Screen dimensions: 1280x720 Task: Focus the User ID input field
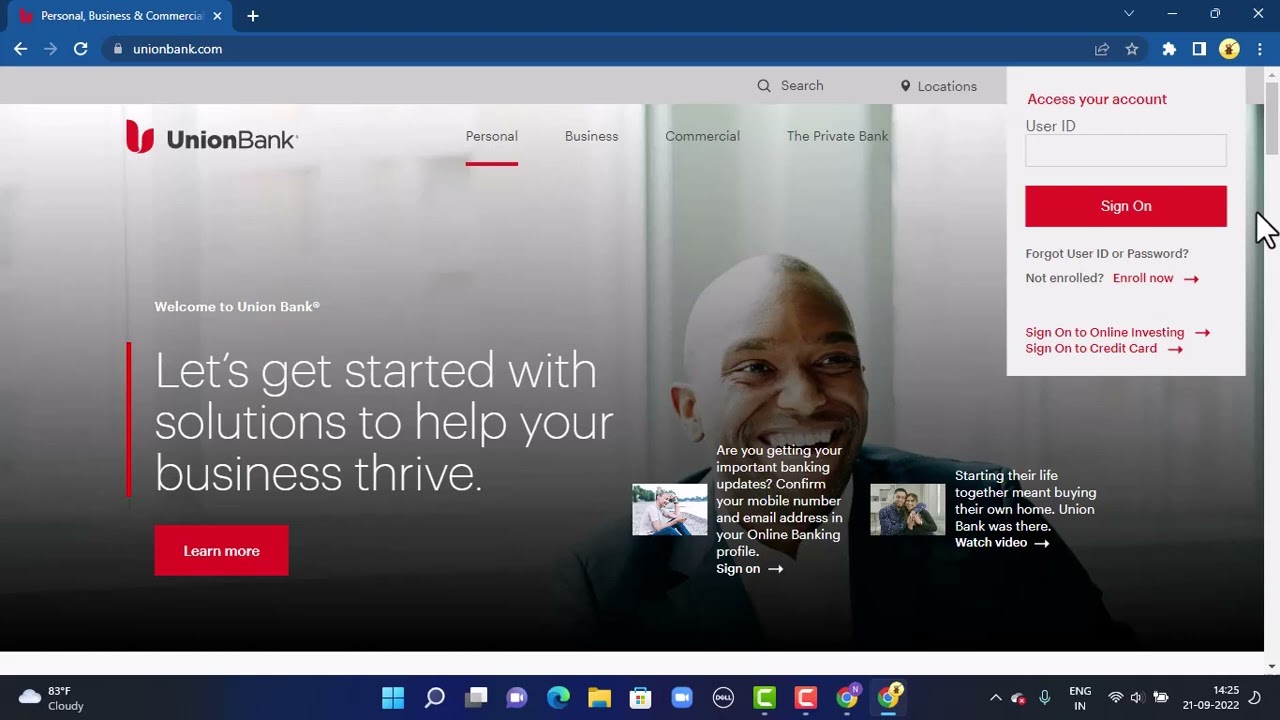coord(1126,151)
